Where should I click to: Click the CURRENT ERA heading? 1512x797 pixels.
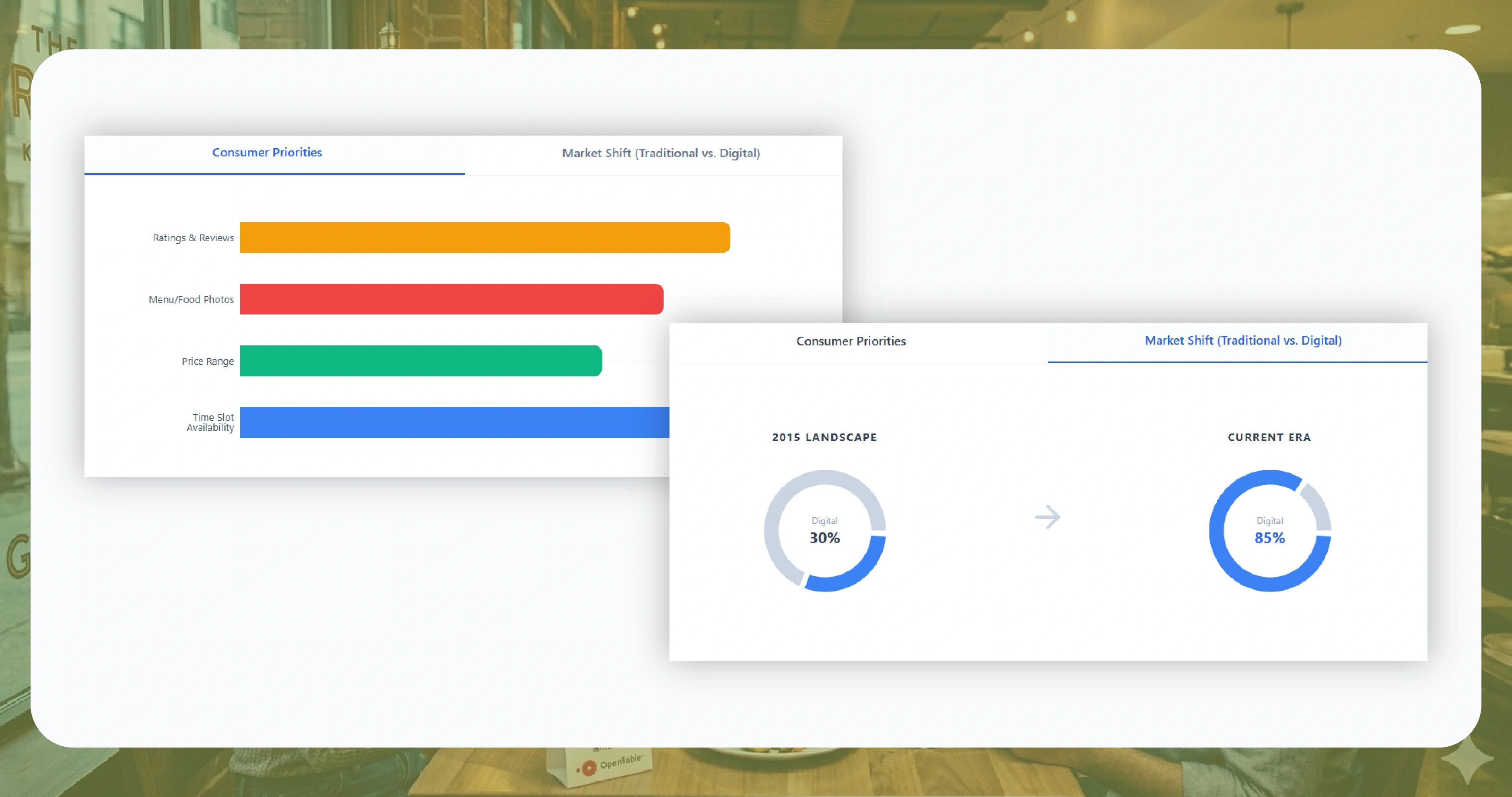[x=1269, y=438]
